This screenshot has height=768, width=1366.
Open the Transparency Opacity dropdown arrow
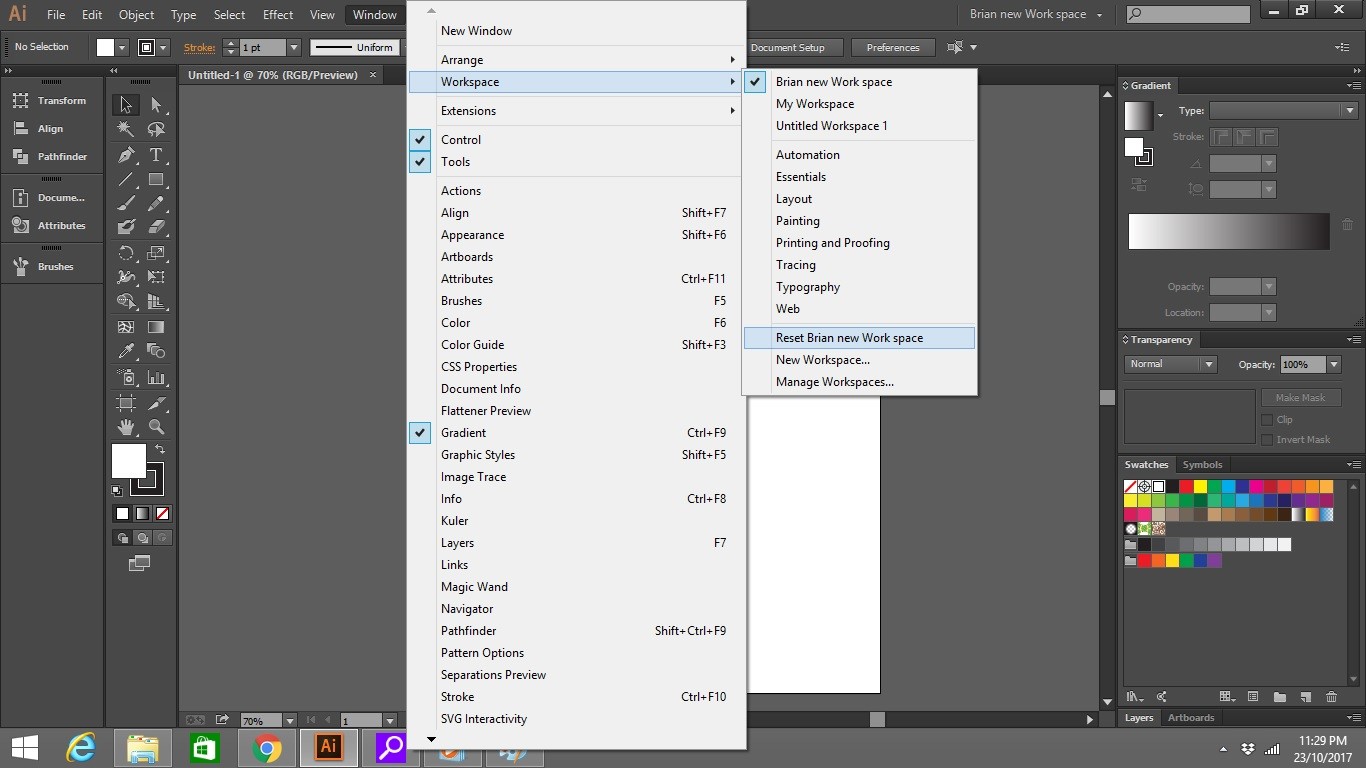[x=1334, y=365]
